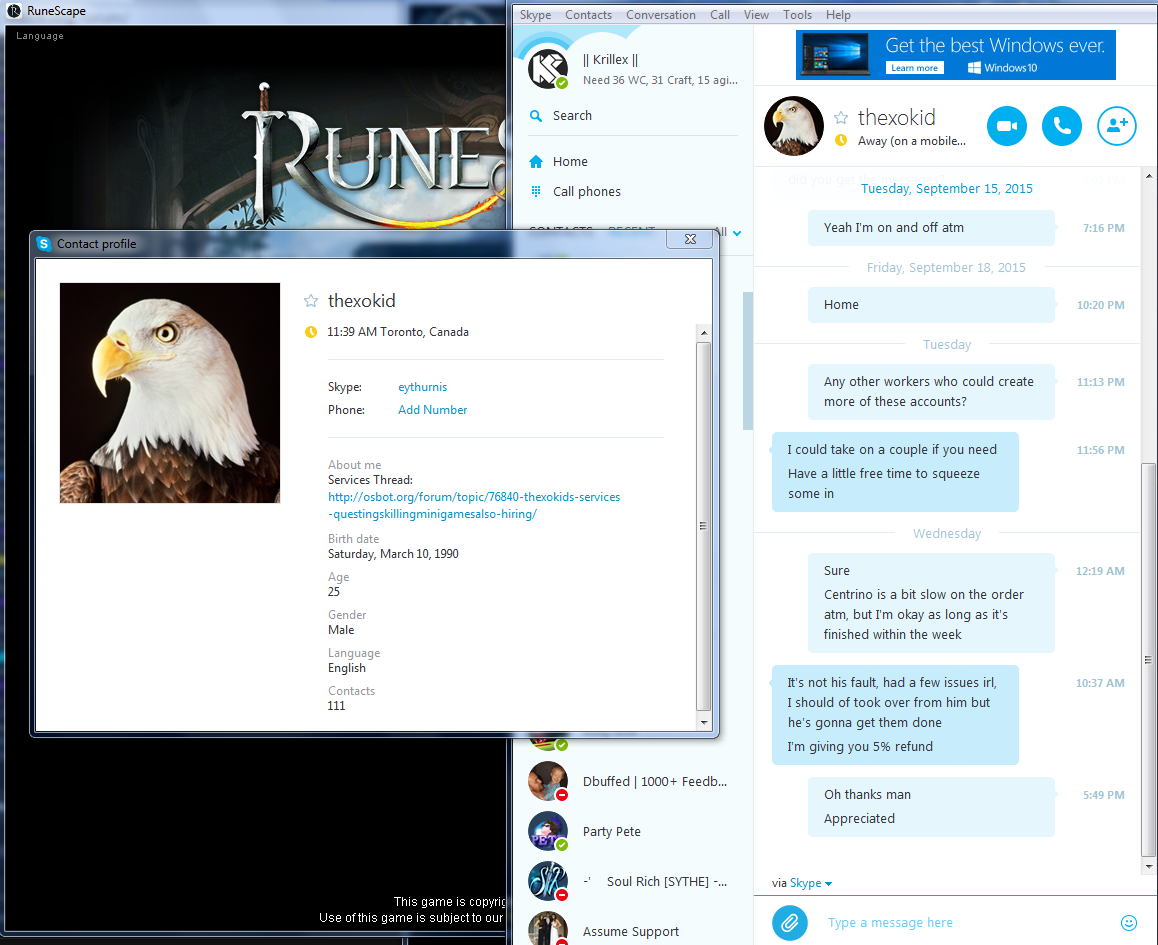1158x945 pixels.
Task: Click the Skype logo in Contact profile title
Action: [x=44, y=244]
